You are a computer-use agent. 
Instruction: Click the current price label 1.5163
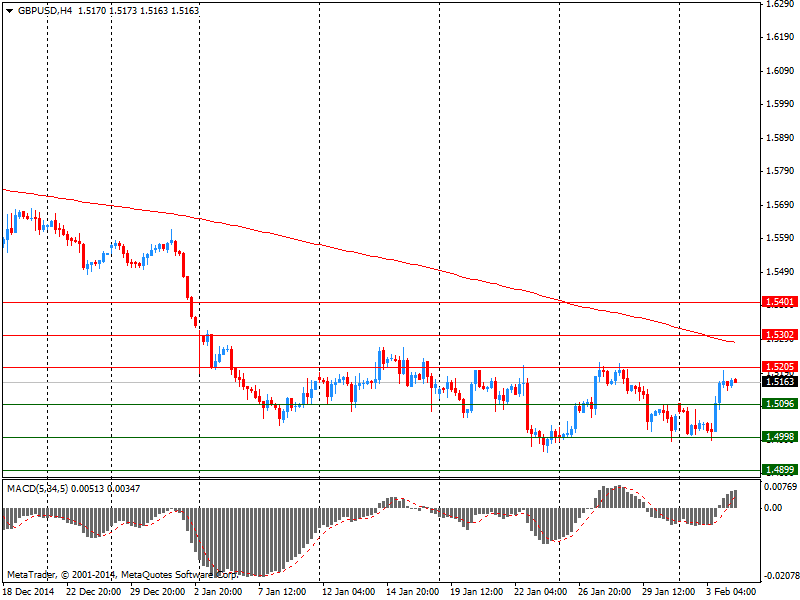[779, 381]
